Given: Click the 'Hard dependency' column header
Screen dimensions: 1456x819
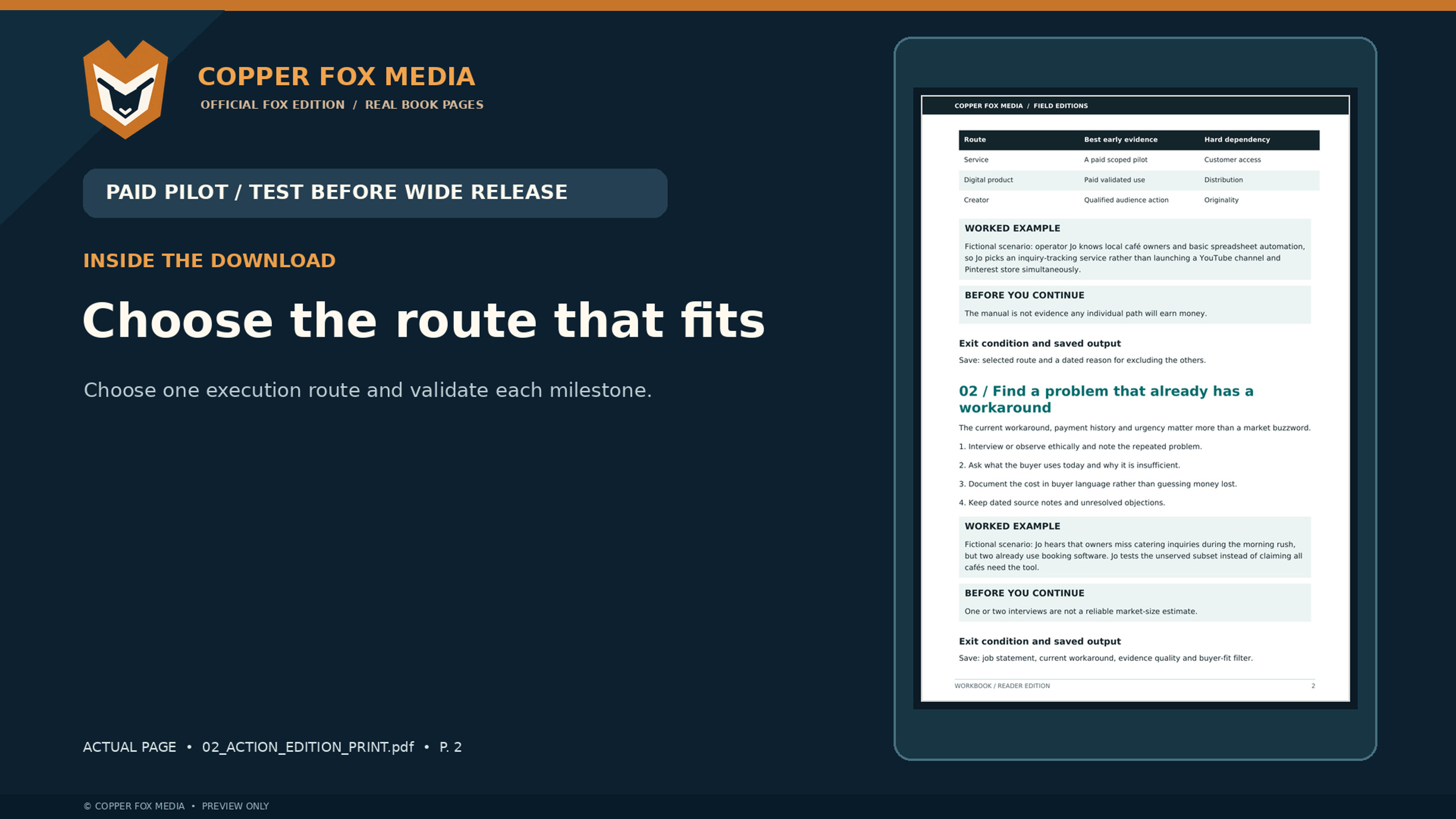Looking at the screenshot, I should 1236,139.
